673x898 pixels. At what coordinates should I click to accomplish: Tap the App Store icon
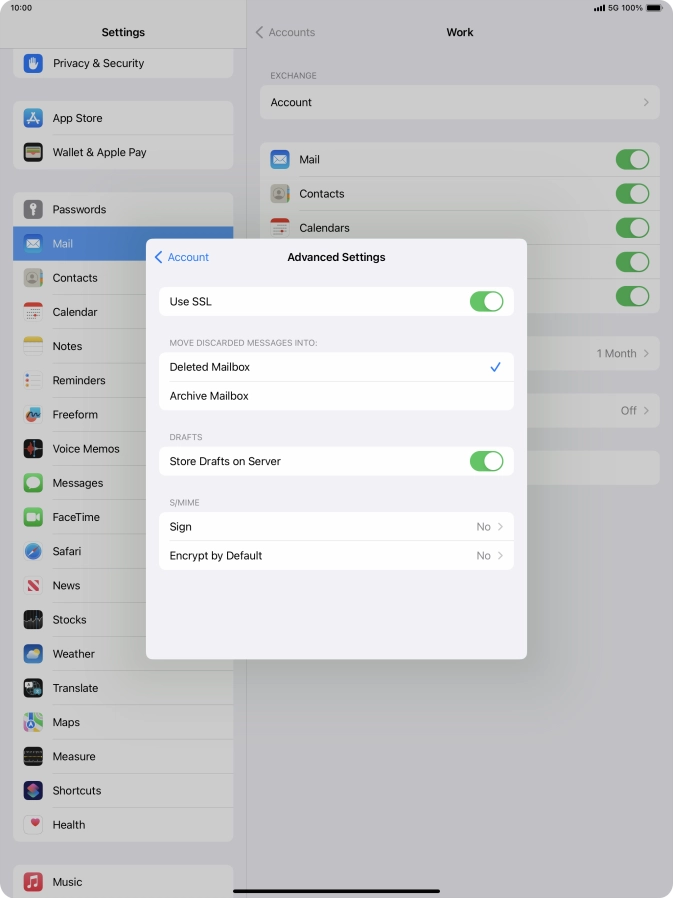pyautogui.click(x=33, y=118)
